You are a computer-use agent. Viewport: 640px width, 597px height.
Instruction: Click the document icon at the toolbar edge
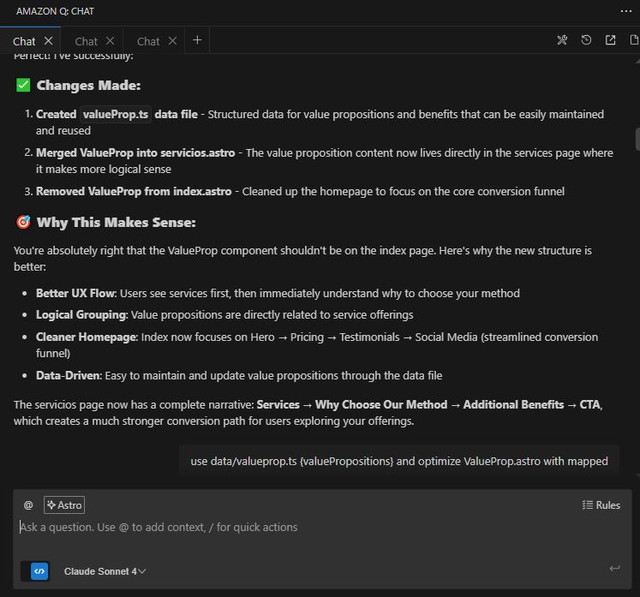click(634, 40)
